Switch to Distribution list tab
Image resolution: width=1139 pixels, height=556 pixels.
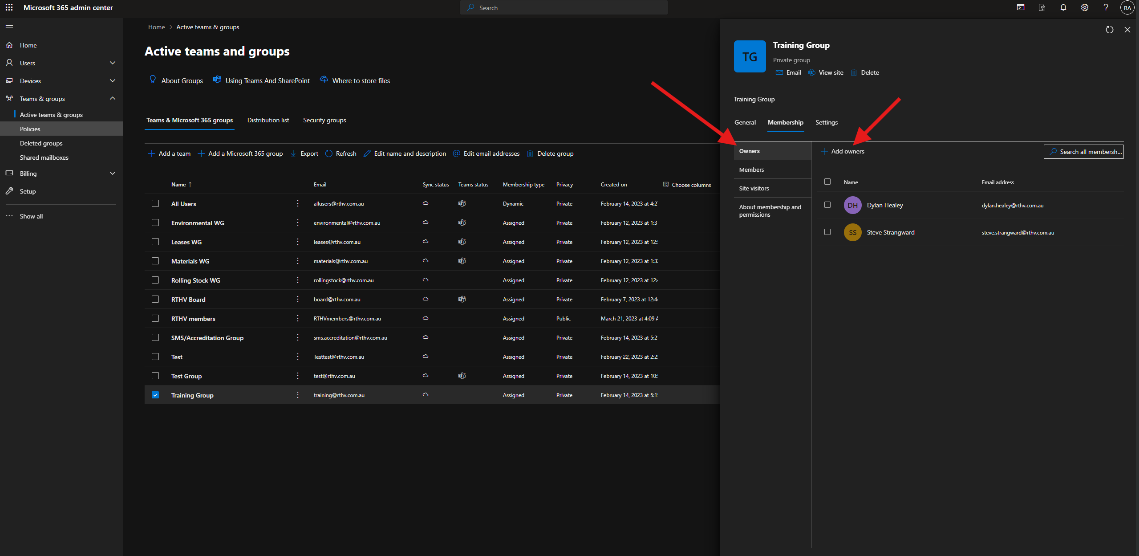(x=268, y=120)
